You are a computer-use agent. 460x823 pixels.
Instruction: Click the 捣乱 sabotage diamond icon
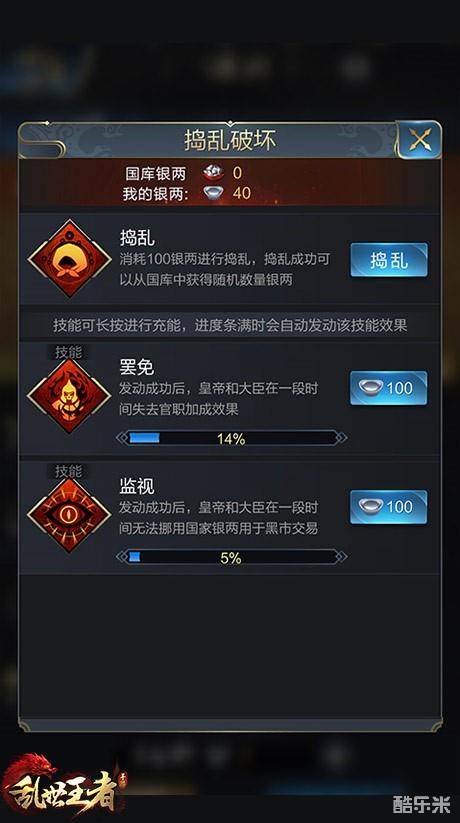[x=69, y=258]
